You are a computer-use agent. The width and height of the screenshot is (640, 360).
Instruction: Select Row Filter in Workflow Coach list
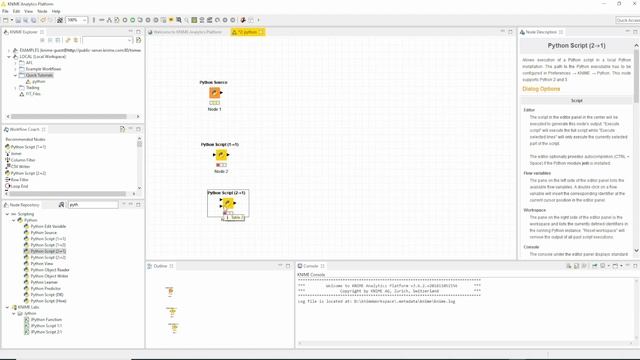[x=20, y=180]
